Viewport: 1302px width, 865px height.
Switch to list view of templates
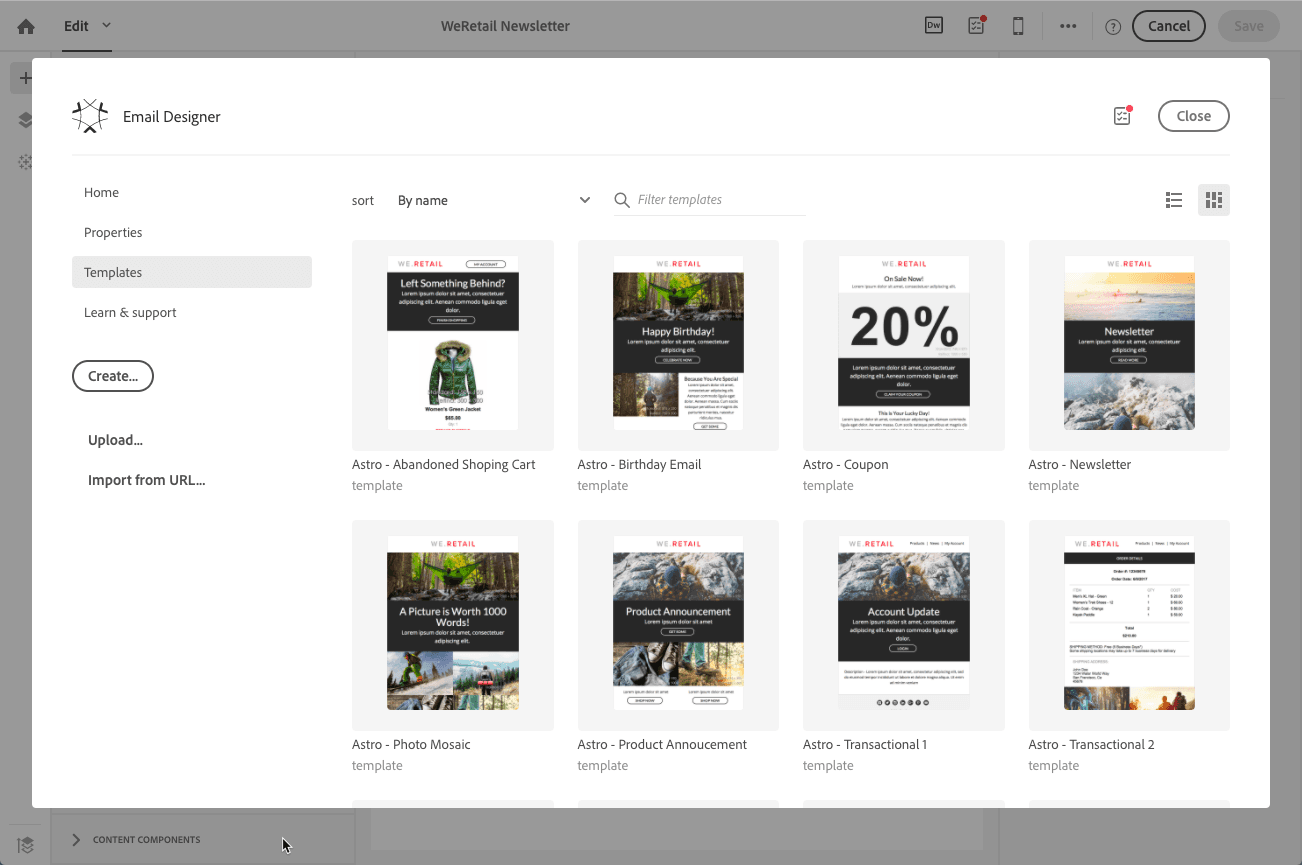(x=1174, y=200)
